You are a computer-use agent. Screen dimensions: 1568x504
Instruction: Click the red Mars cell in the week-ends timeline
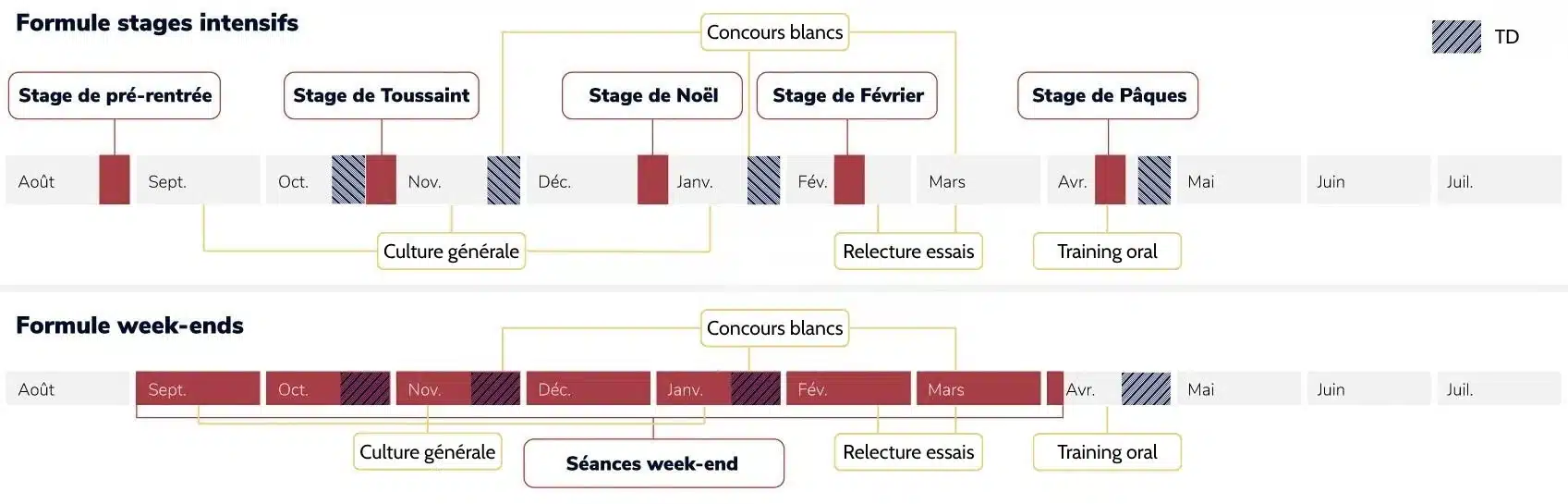coord(978,389)
